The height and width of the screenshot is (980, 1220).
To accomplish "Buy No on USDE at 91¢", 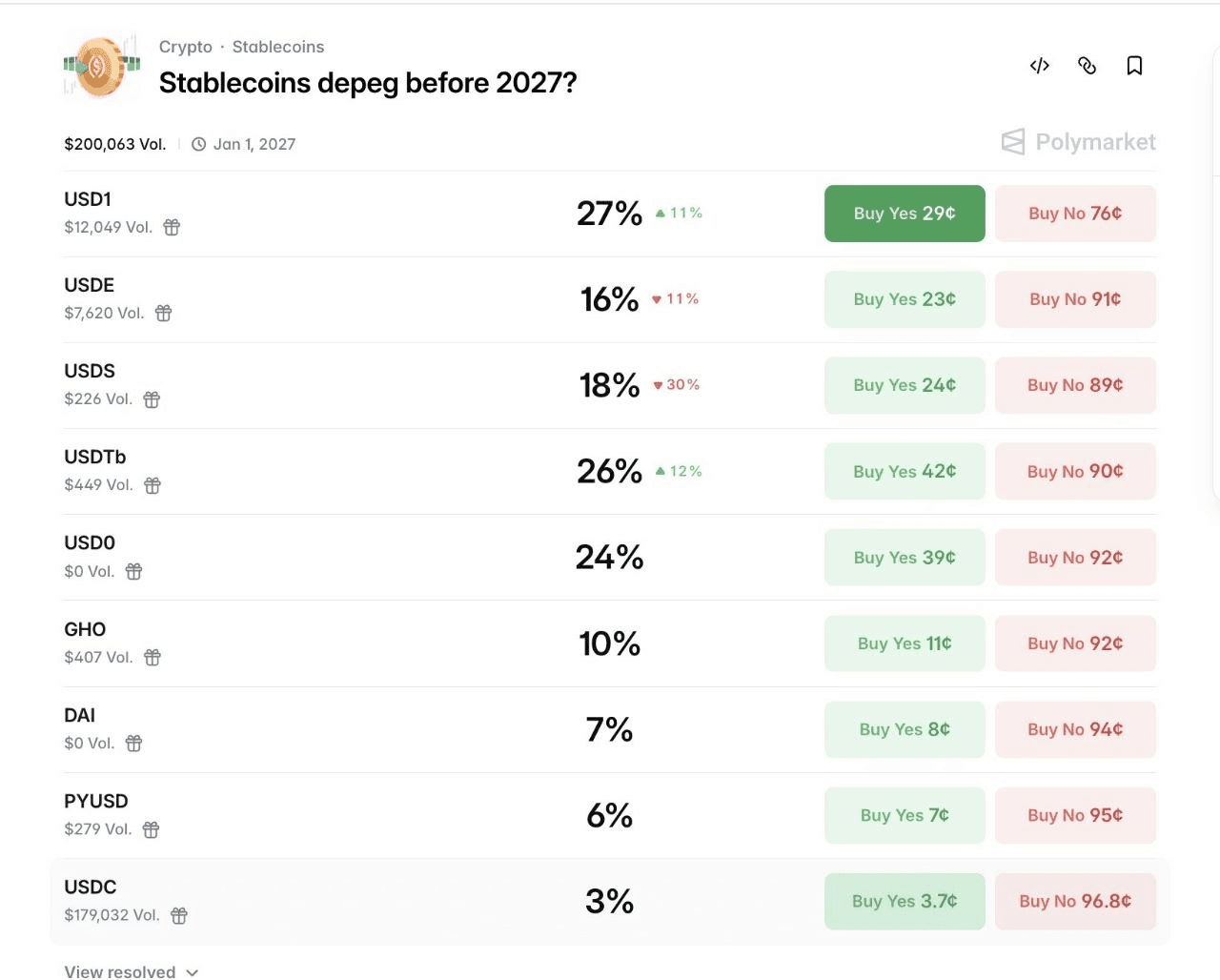I will tap(1075, 299).
